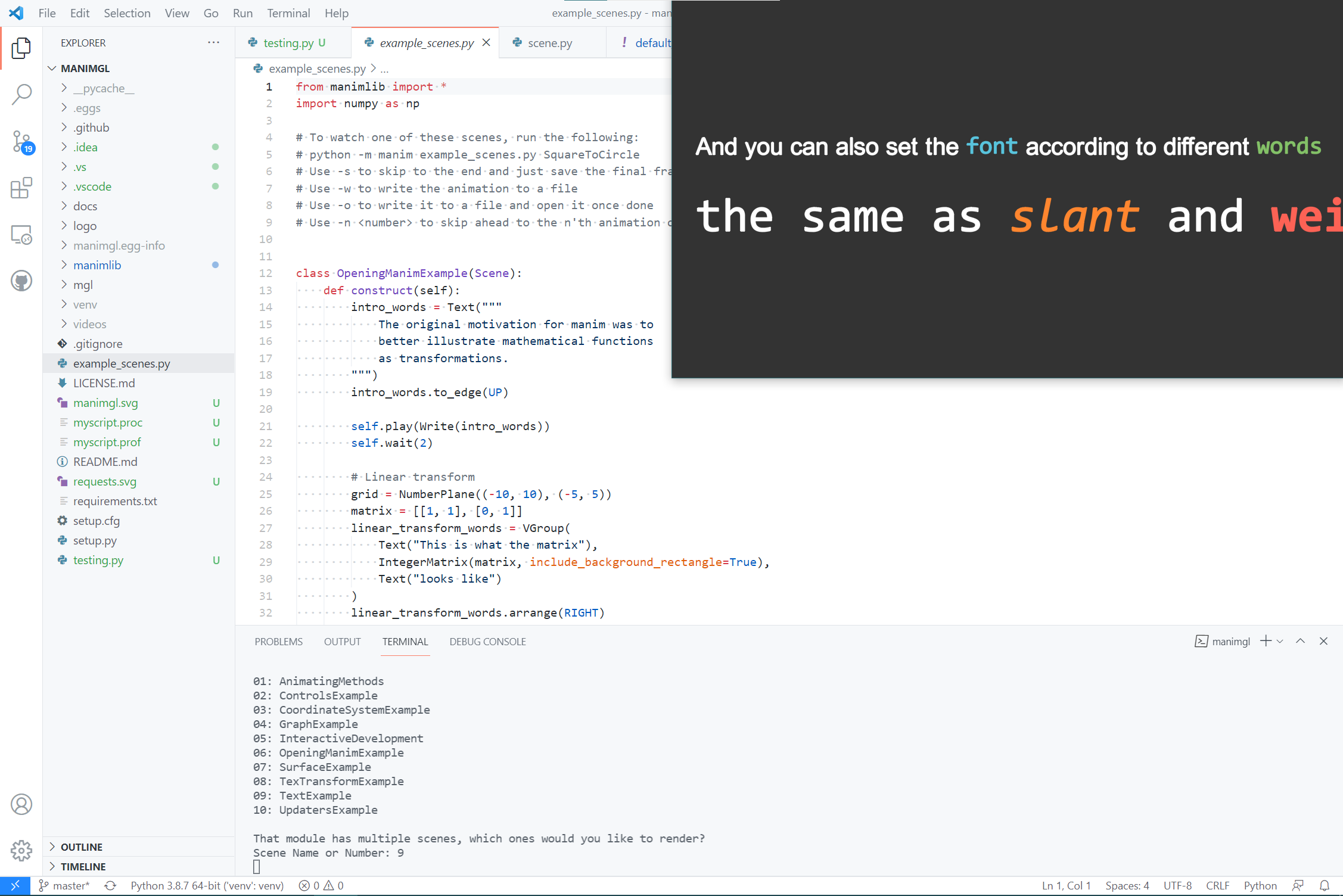Click the synchronize changes icon in status bar
Viewport: 1343px width, 896px height.
point(110,886)
